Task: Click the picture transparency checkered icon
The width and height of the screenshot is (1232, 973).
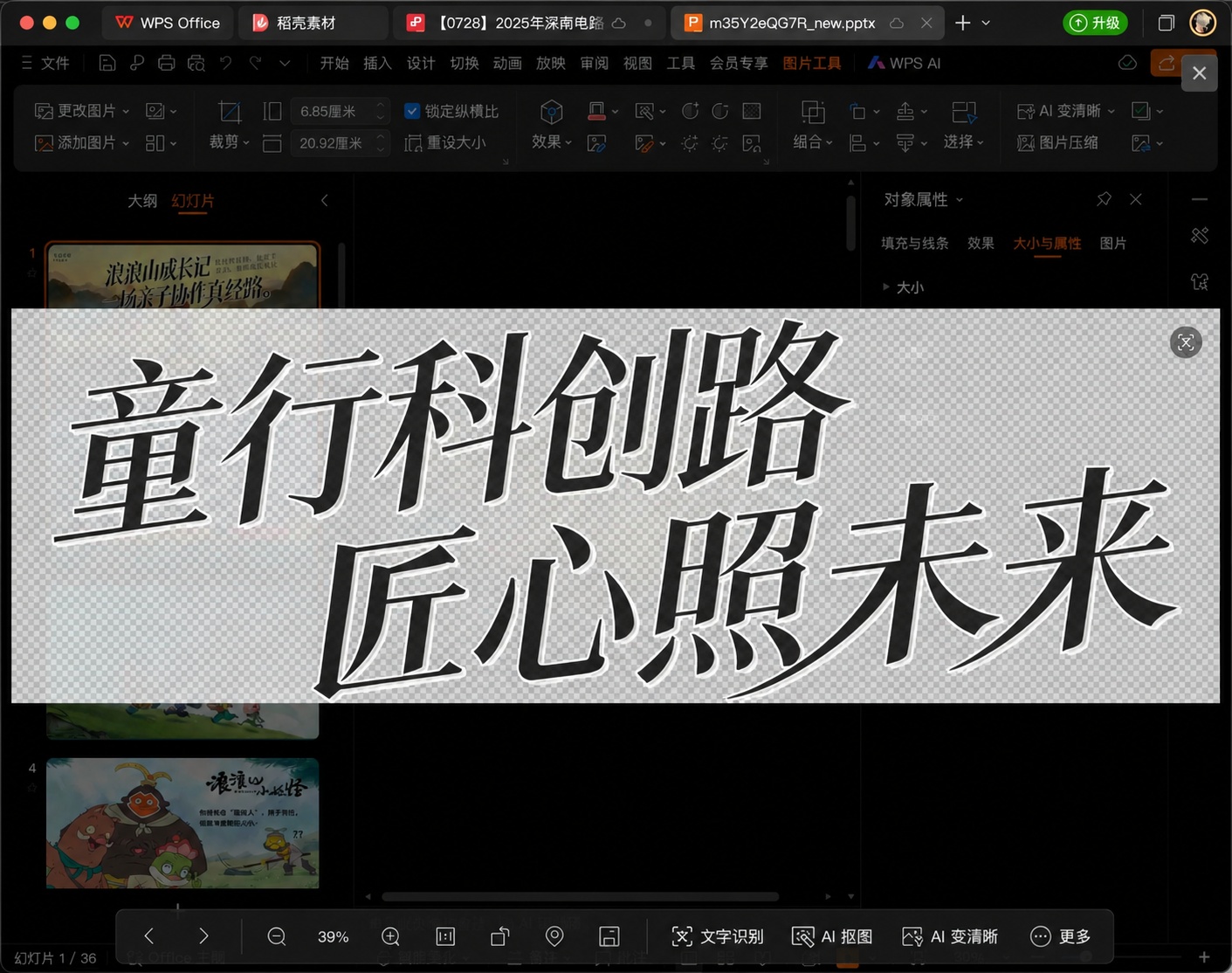Action: 752,111
